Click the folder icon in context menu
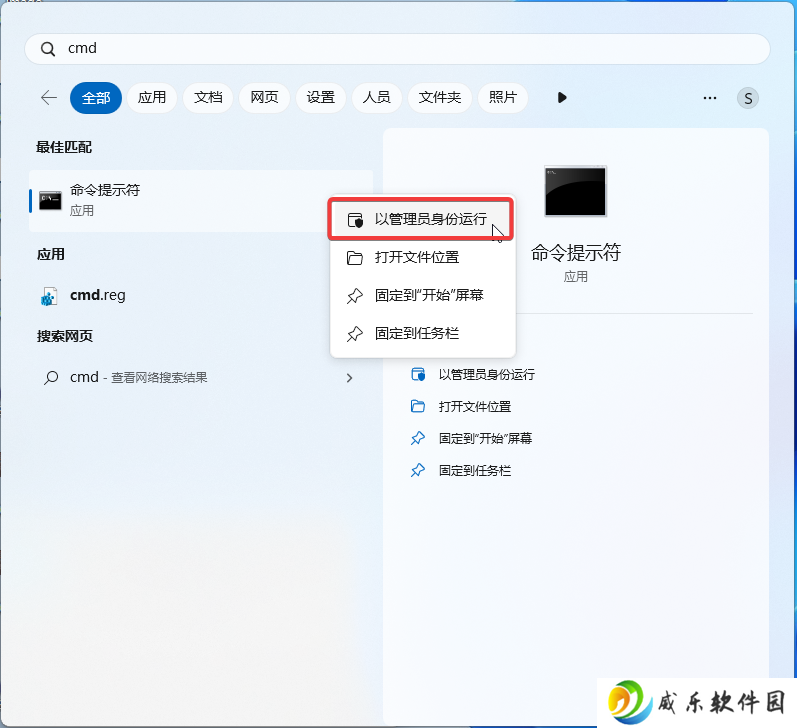This screenshot has width=797, height=728. point(354,258)
